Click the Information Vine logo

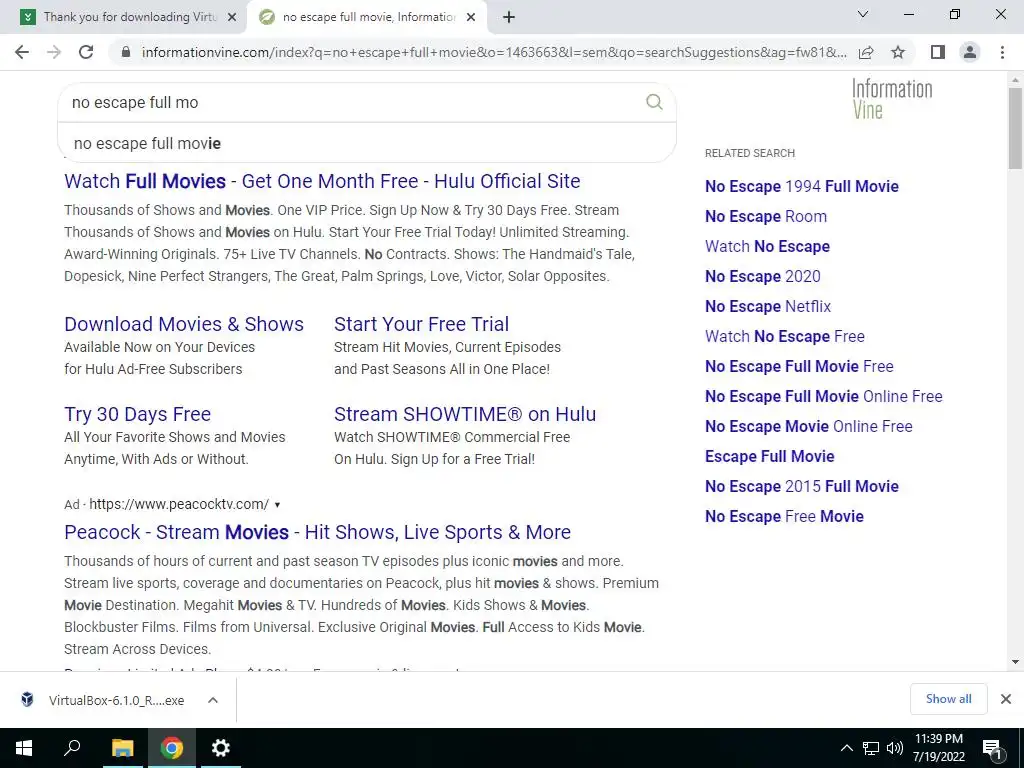pyautogui.click(x=892, y=99)
